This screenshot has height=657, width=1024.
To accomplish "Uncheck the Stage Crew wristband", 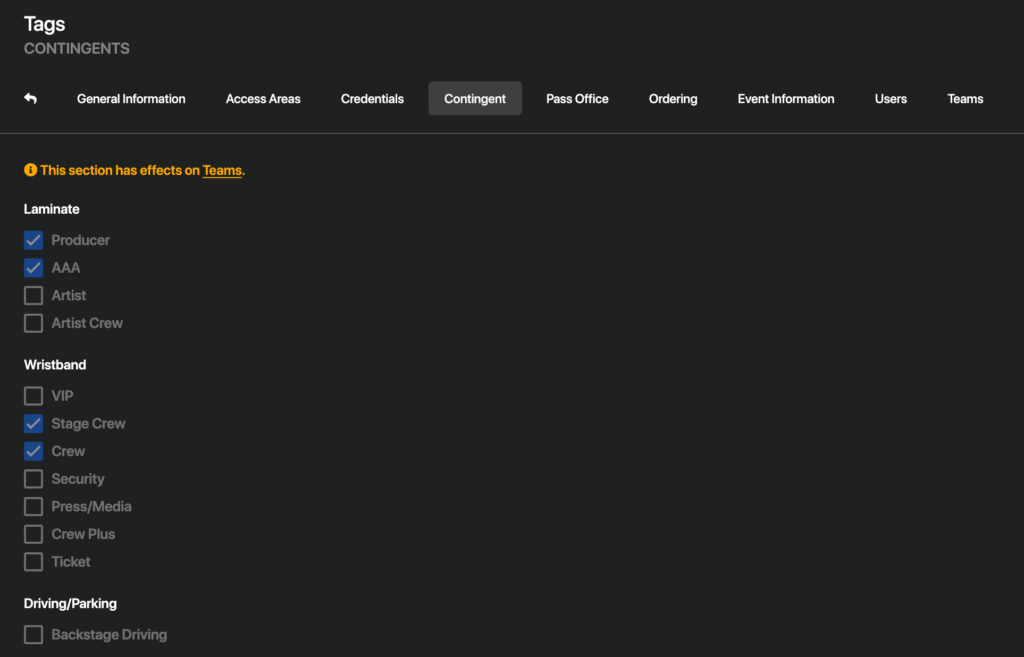I will coord(34,424).
